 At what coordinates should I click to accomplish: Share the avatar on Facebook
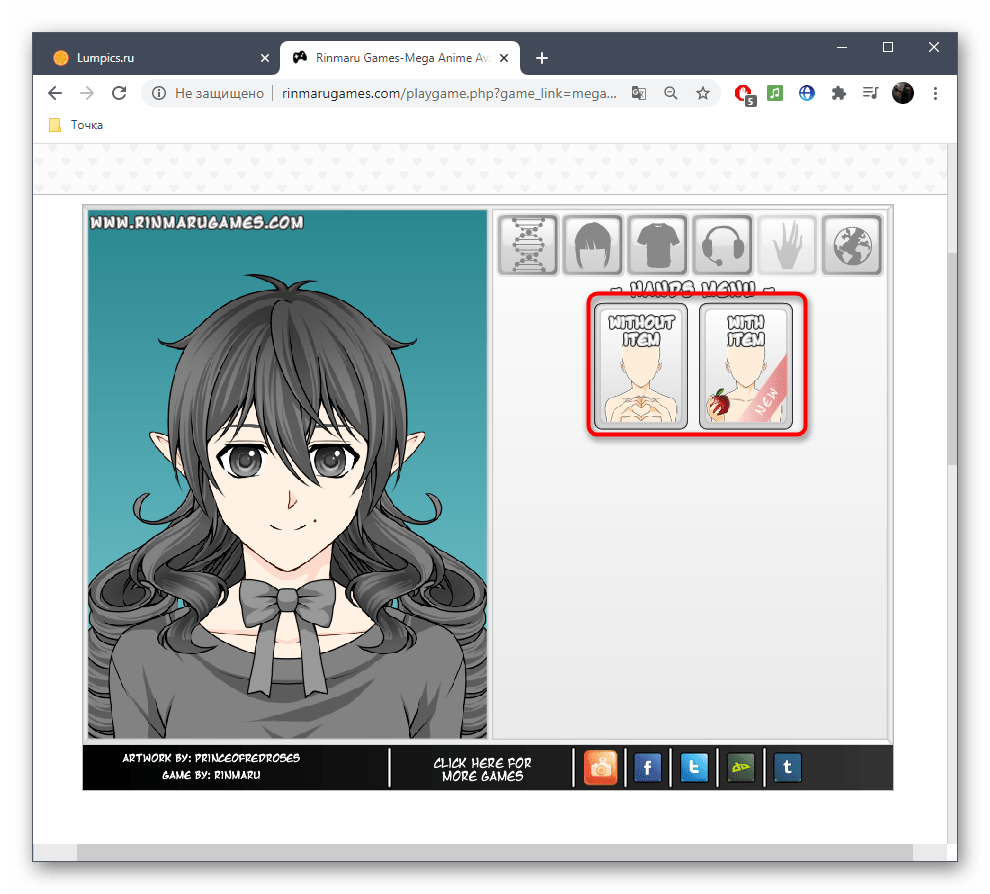(x=647, y=767)
